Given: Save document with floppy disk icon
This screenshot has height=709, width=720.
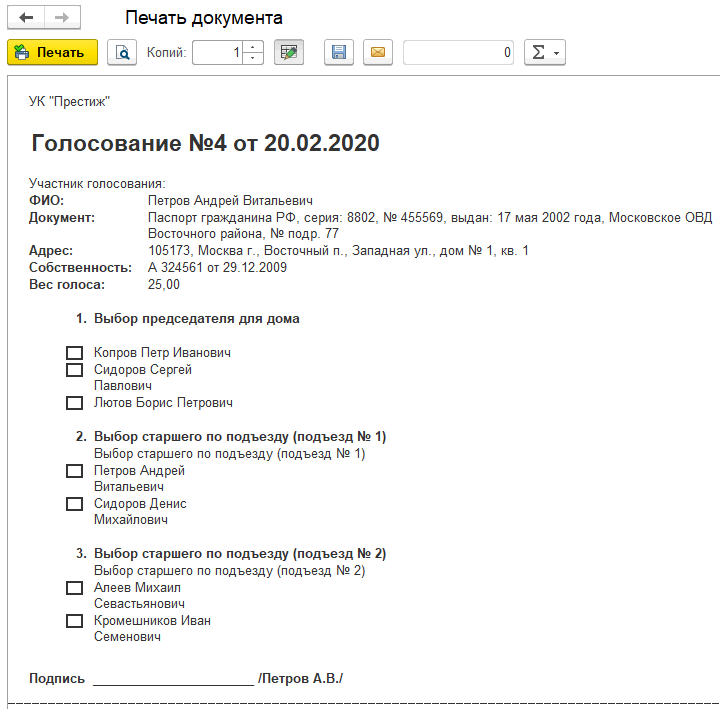Looking at the screenshot, I should pyautogui.click(x=339, y=52).
